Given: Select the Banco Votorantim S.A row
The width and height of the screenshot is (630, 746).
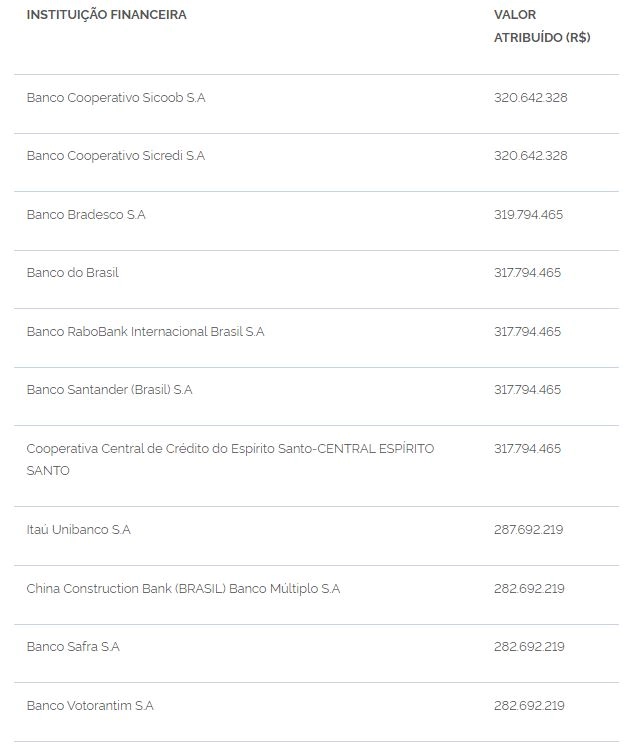Looking at the screenshot, I should 316,712.
